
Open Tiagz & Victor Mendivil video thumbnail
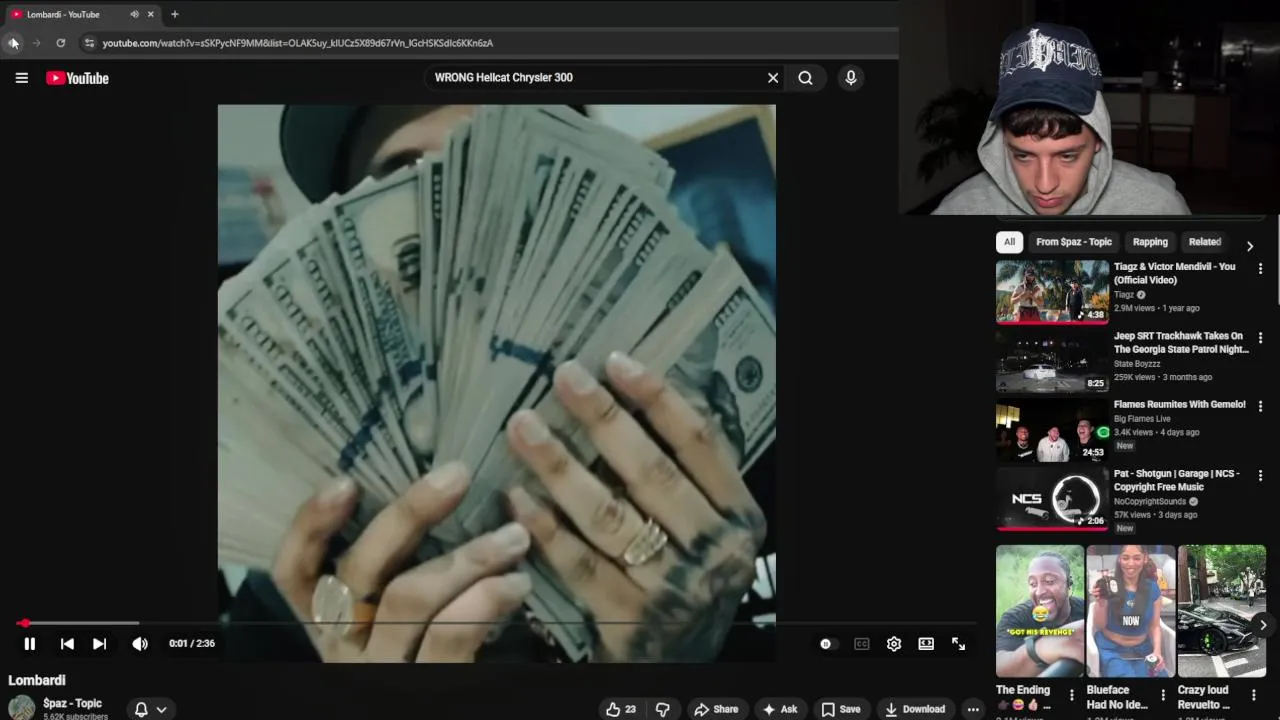1052,292
